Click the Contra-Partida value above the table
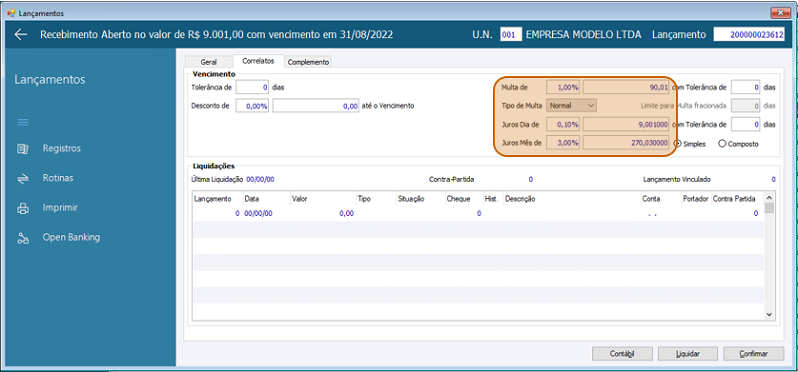The image size is (798, 372). coord(530,180)
